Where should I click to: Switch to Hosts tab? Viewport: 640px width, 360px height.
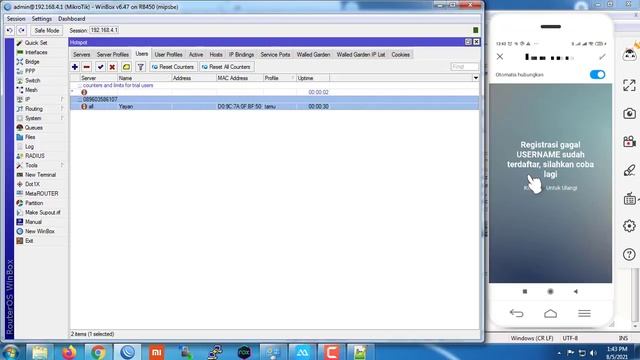click(216, 55)
